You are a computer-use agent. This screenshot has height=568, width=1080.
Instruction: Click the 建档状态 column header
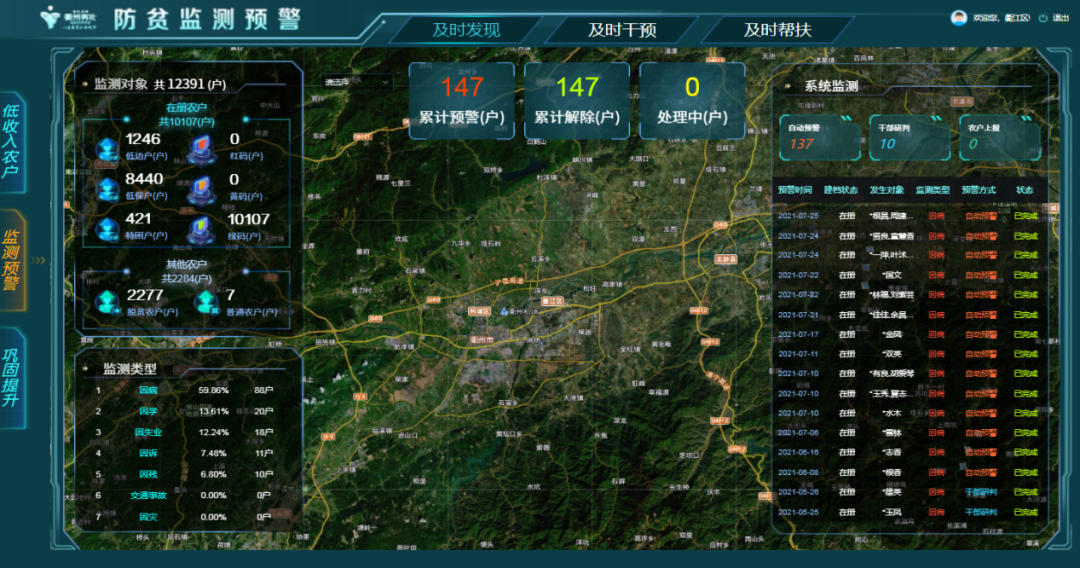(840, 190)
